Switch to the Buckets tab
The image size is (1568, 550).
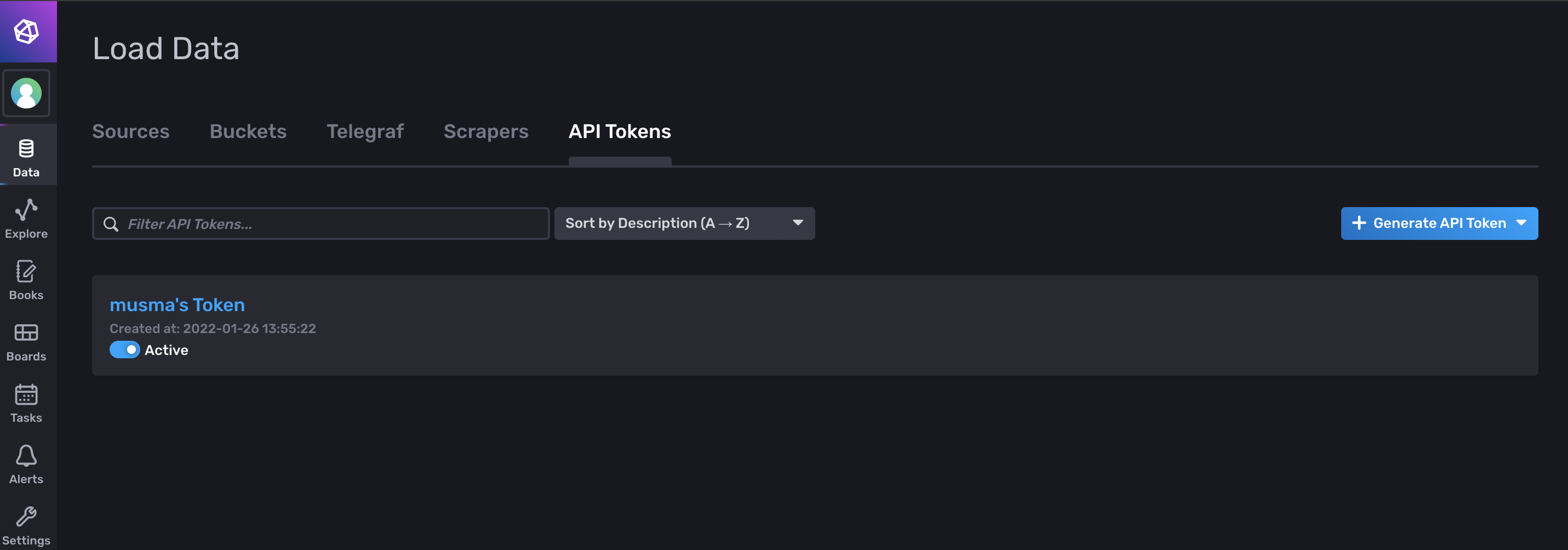coord(248,131)
